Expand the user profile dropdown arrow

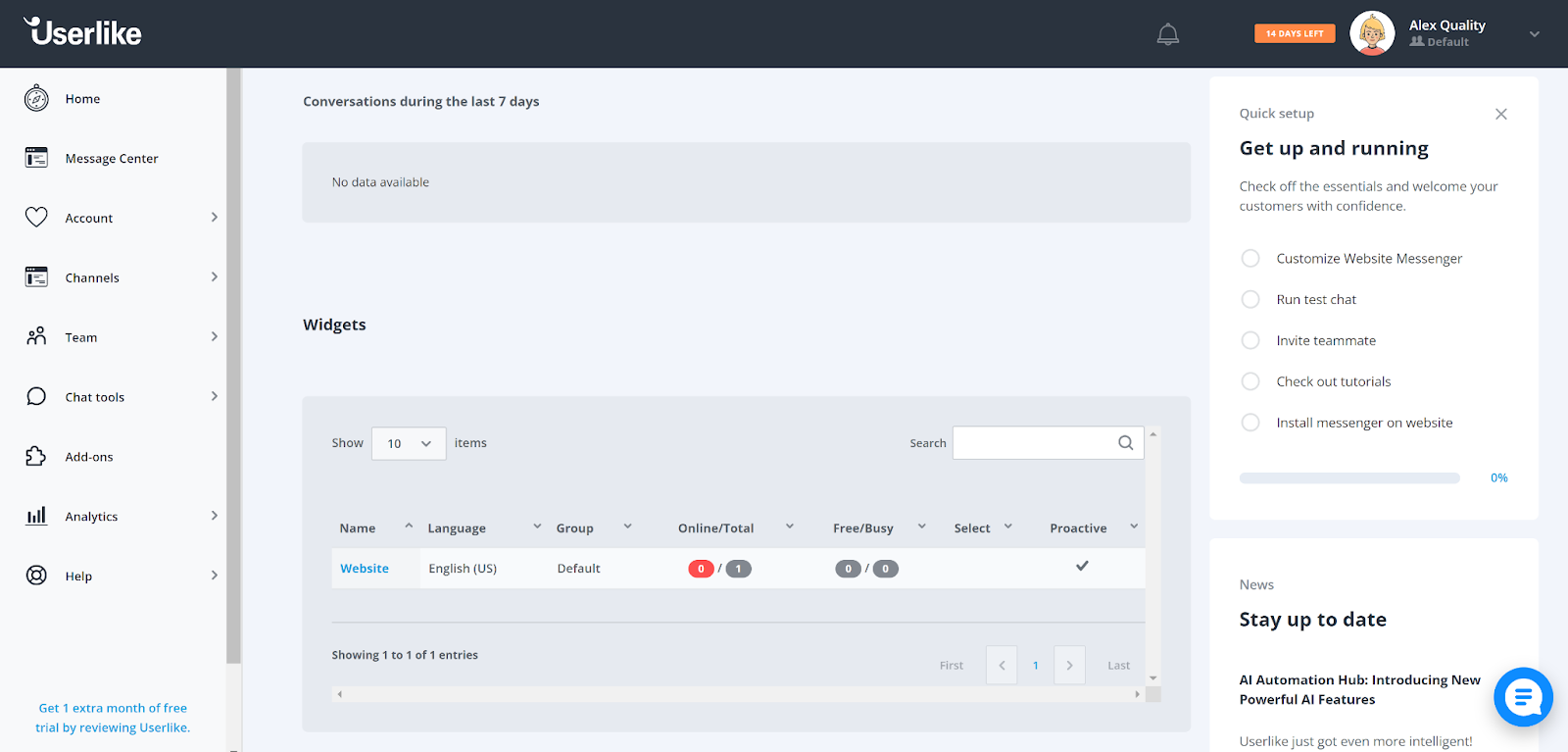click(1534, 33)
